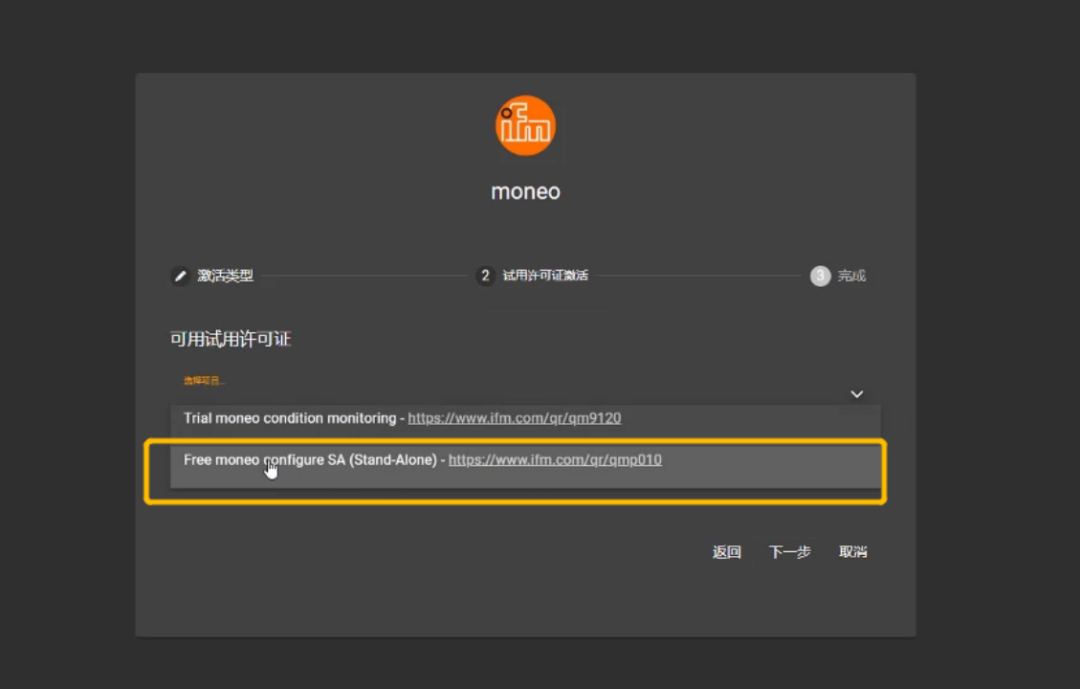Select the 完成 step label
The height and width of the screenshot is (689, 1080).
tap(852, 276)
